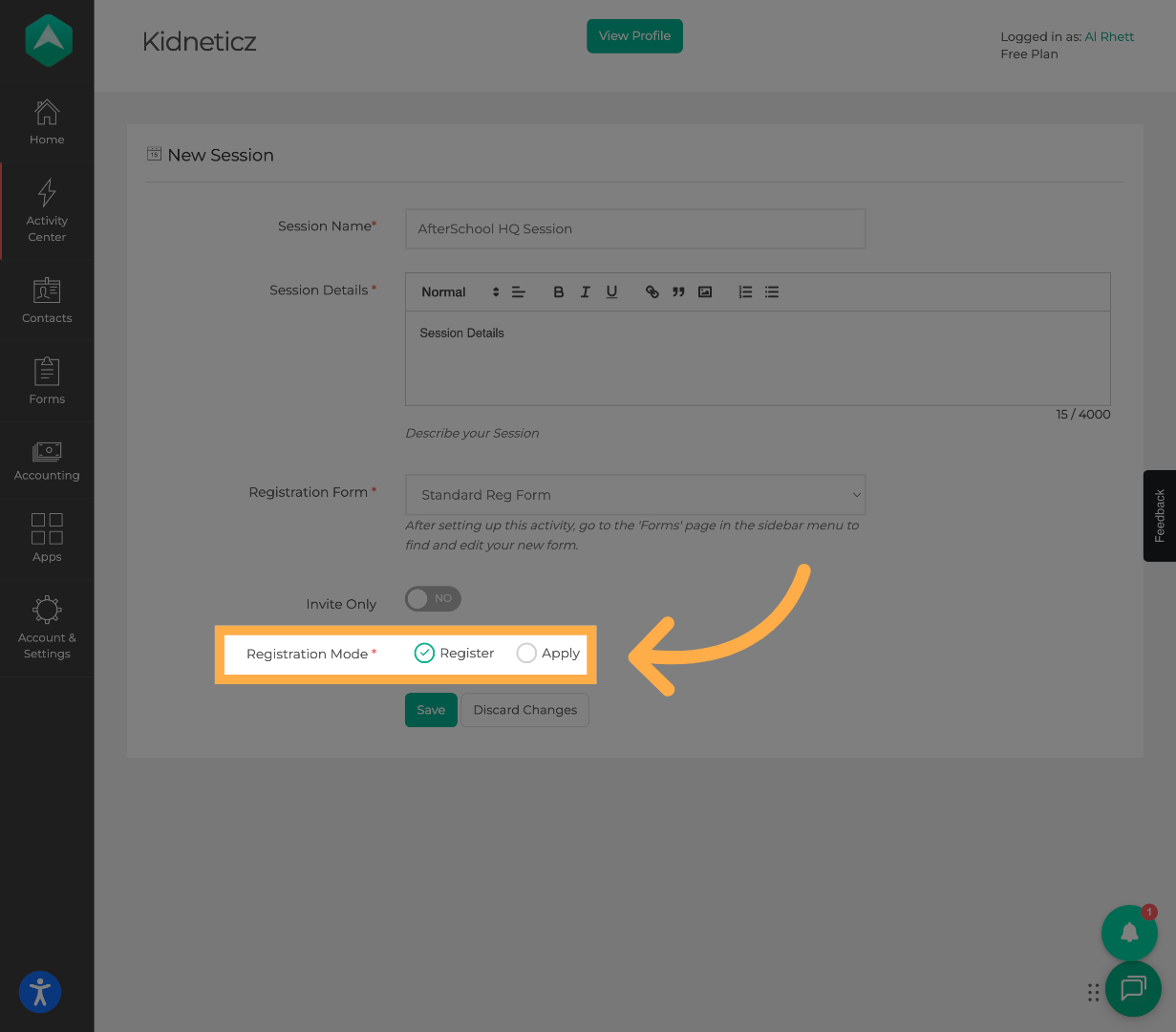Return to the Home page
This screenshot has height=1032, width=1176.
(x=46, y=121)
